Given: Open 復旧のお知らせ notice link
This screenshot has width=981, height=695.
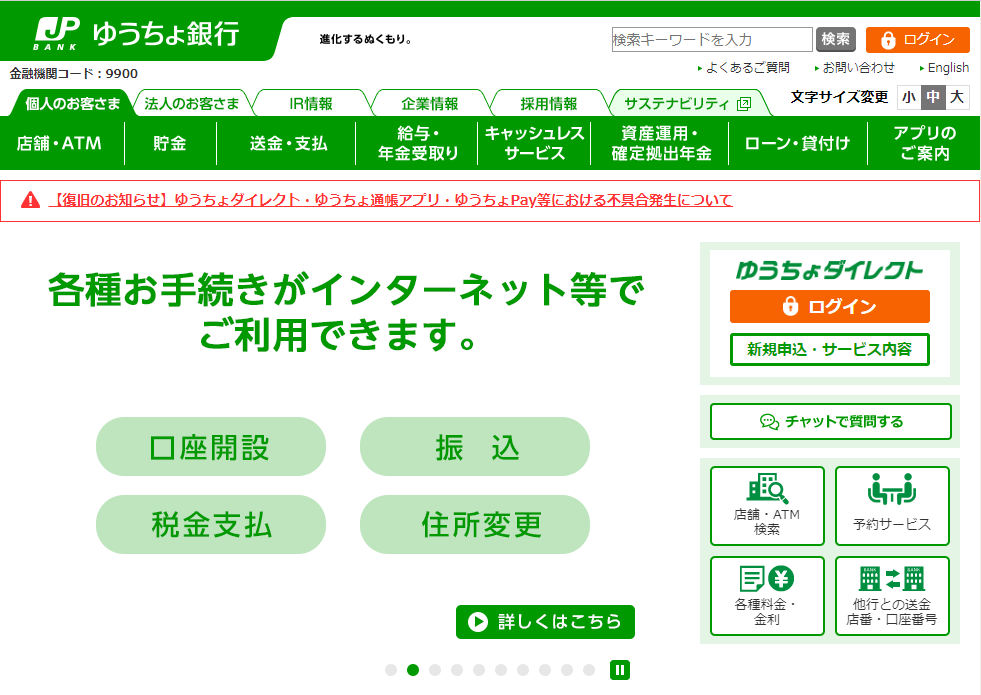Looking at the screenshot, I should click(x=390, y=200).
